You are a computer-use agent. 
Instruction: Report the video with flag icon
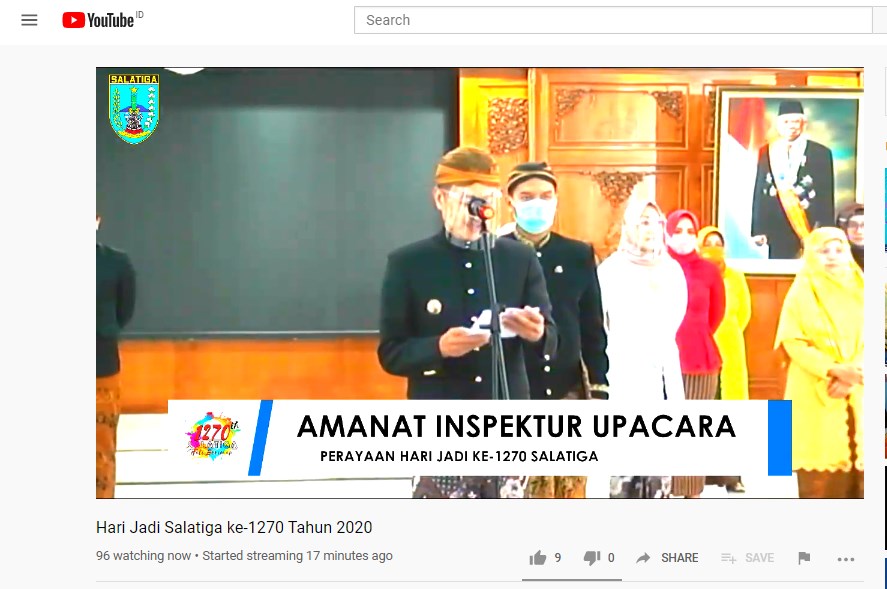click(x=804, y=558)
